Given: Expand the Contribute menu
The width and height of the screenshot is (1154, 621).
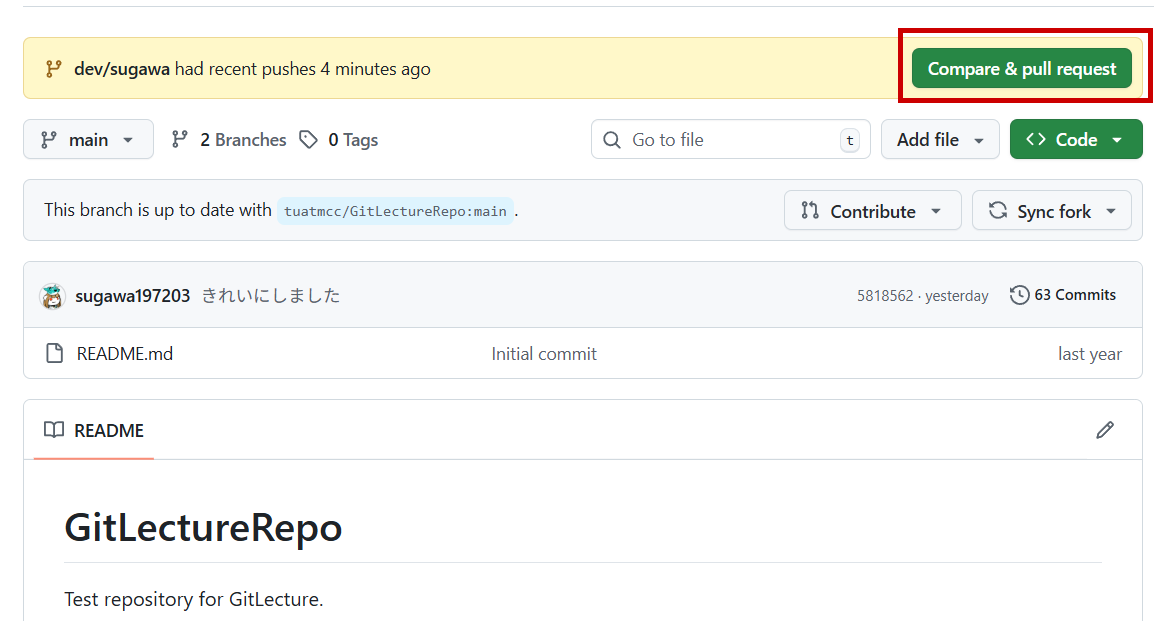Looking at the screenshot, I should (872, 211).
